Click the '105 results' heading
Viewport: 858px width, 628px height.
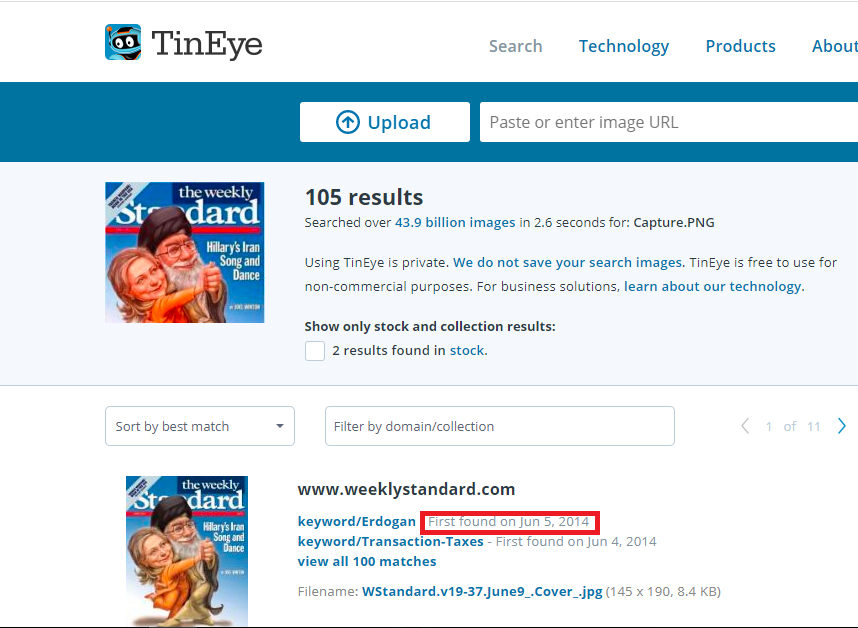pyautogui.click(x=364, y=197)
